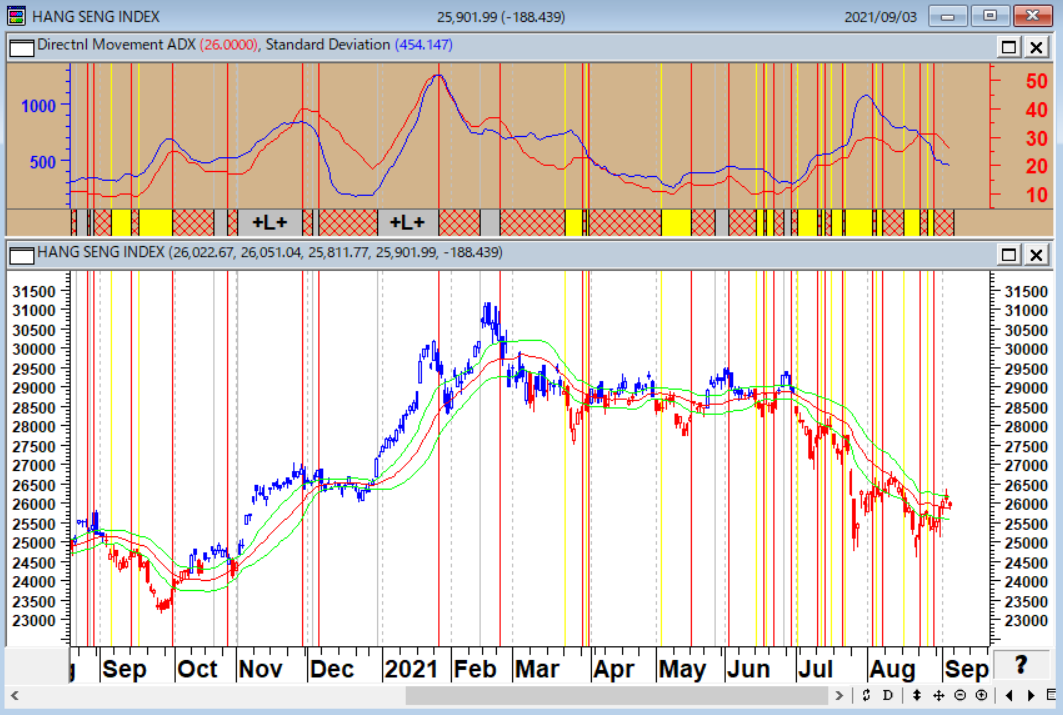Click the Dec label on date axis
The image size is (1063, 715).
pos(332,669)
